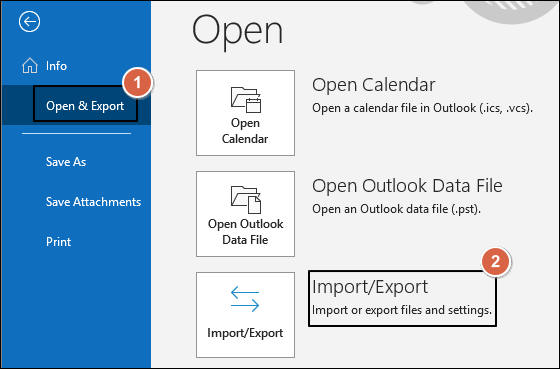Click the 'Open Calendar' heading text
Viewport: 560px width, 369px height.
click(374, 85)
